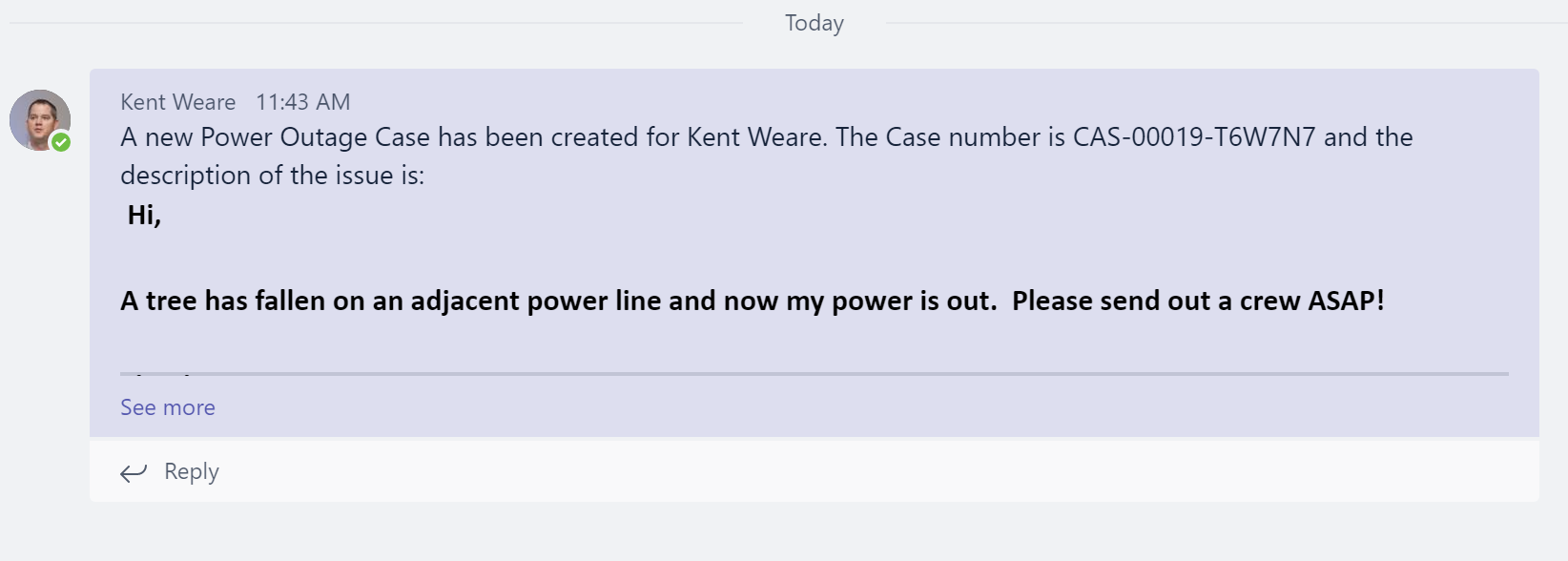Click the case number CAS-00019-T6W7N7

(1194, 137)
